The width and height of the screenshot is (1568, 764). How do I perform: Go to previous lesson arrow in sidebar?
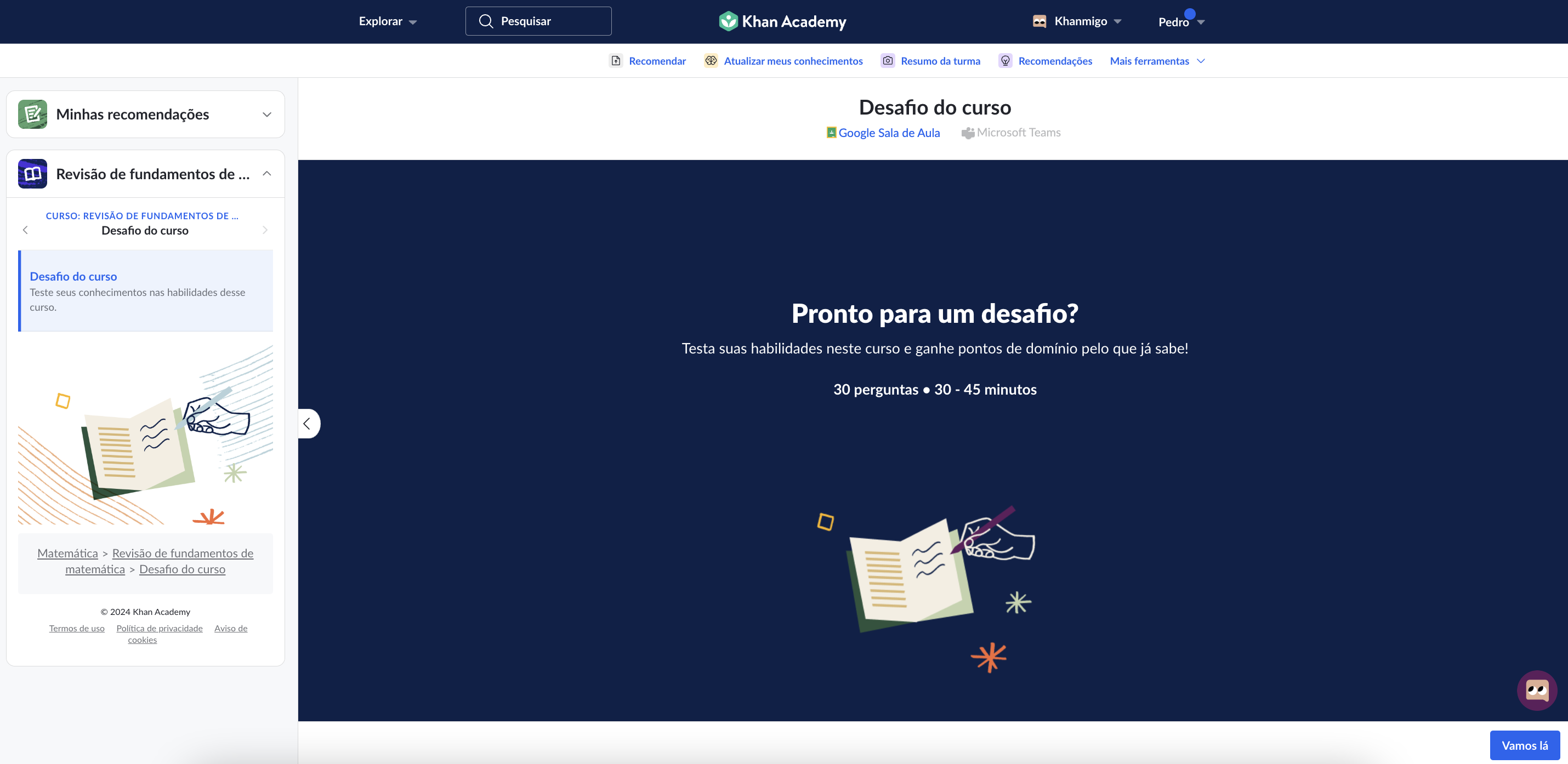tap(26, 230)
